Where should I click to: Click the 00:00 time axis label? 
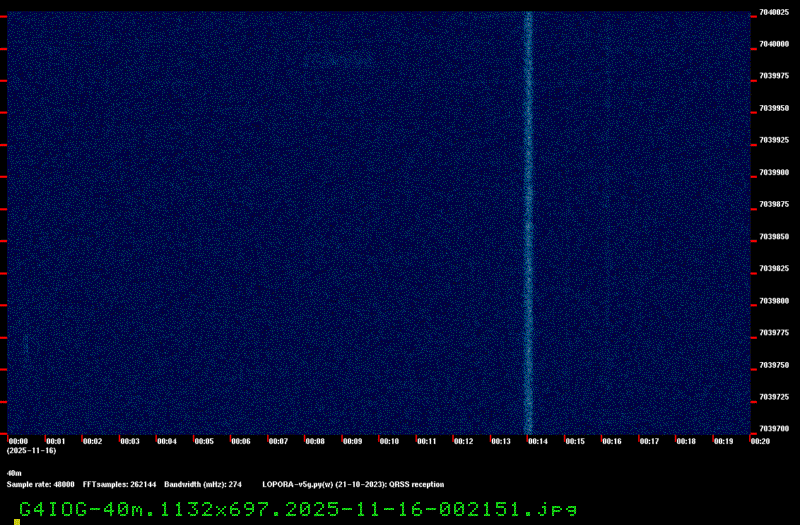coord(18,441)
